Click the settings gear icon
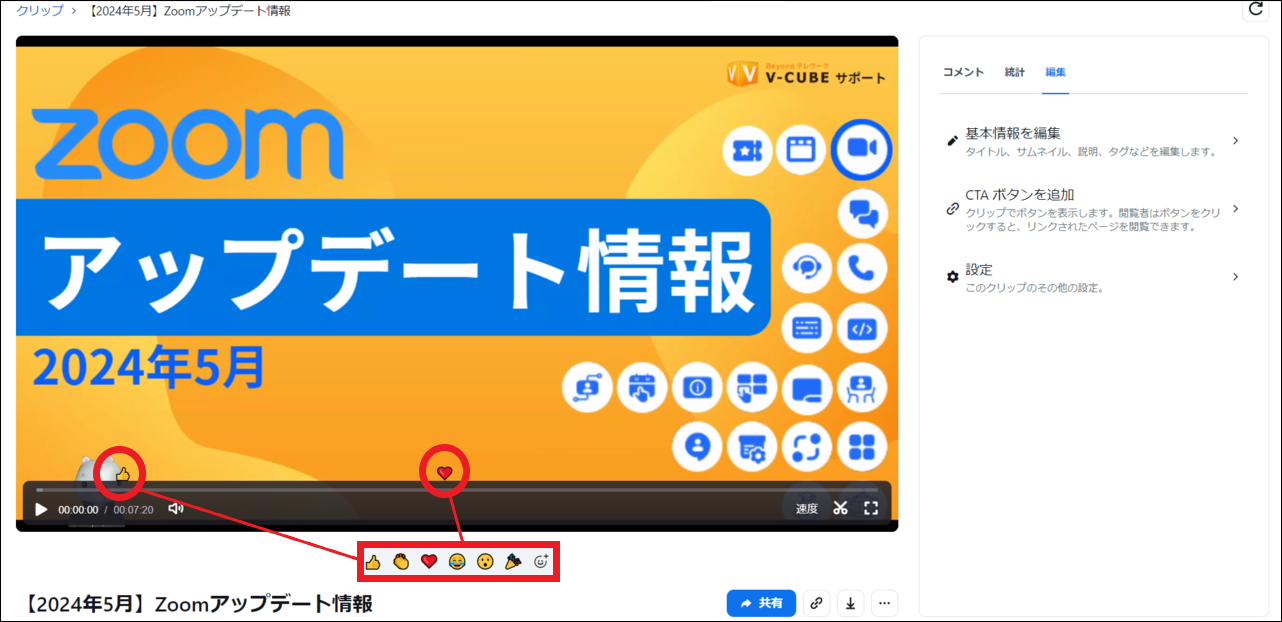The height and width of the screenshot is (622, 1282). (x=952, y=277)
